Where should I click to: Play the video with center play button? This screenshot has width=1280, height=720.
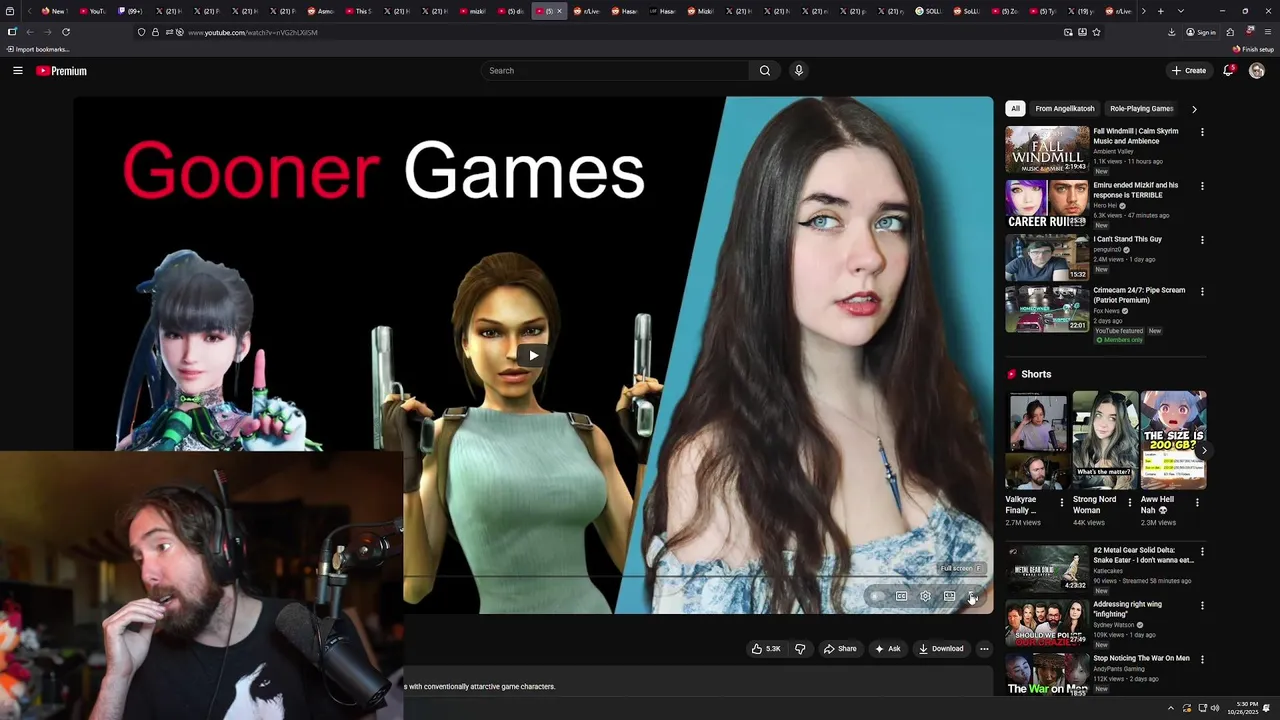click(x=533, y=355)
